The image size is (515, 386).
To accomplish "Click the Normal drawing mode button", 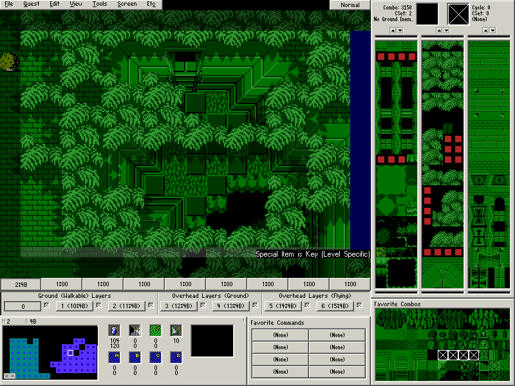I will 350,5.
